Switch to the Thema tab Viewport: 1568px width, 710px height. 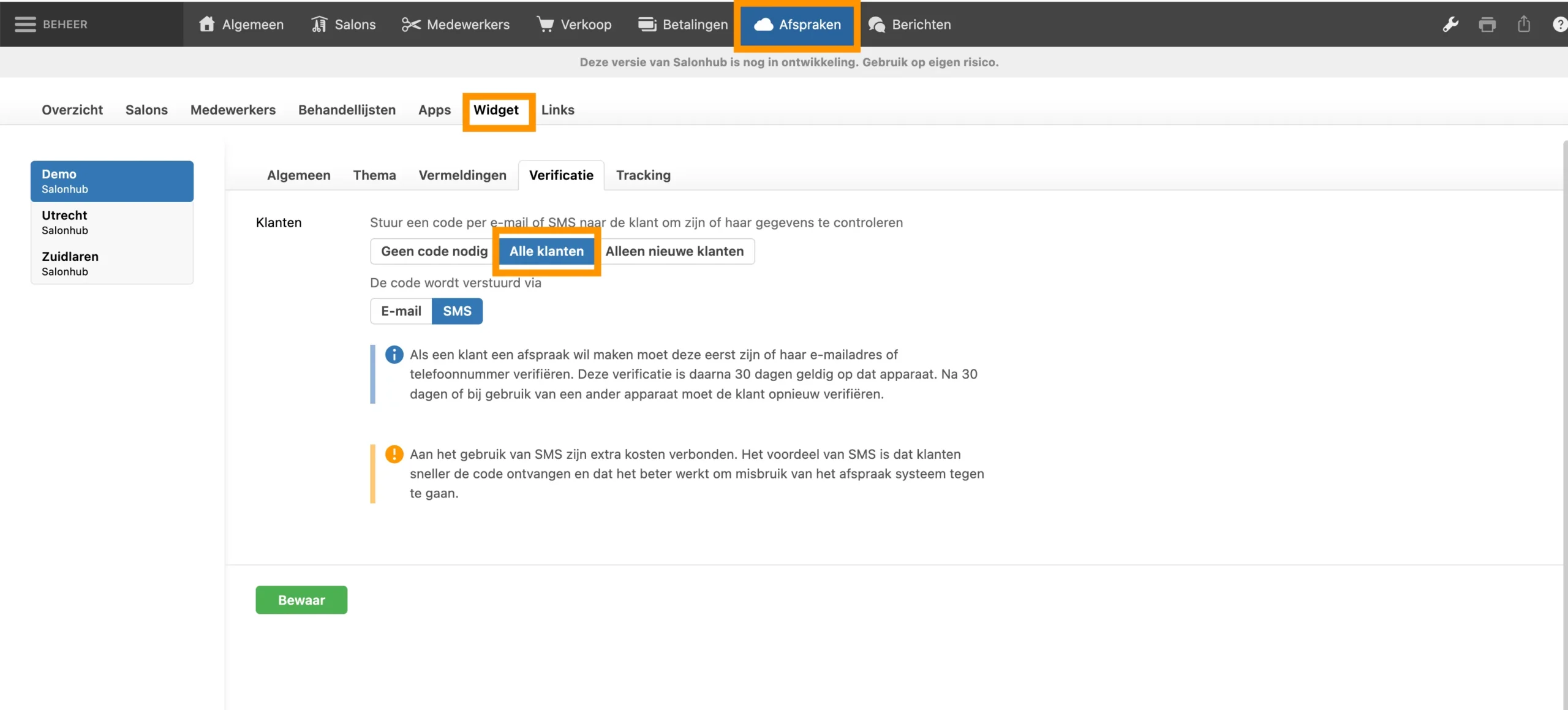point(374,175)
